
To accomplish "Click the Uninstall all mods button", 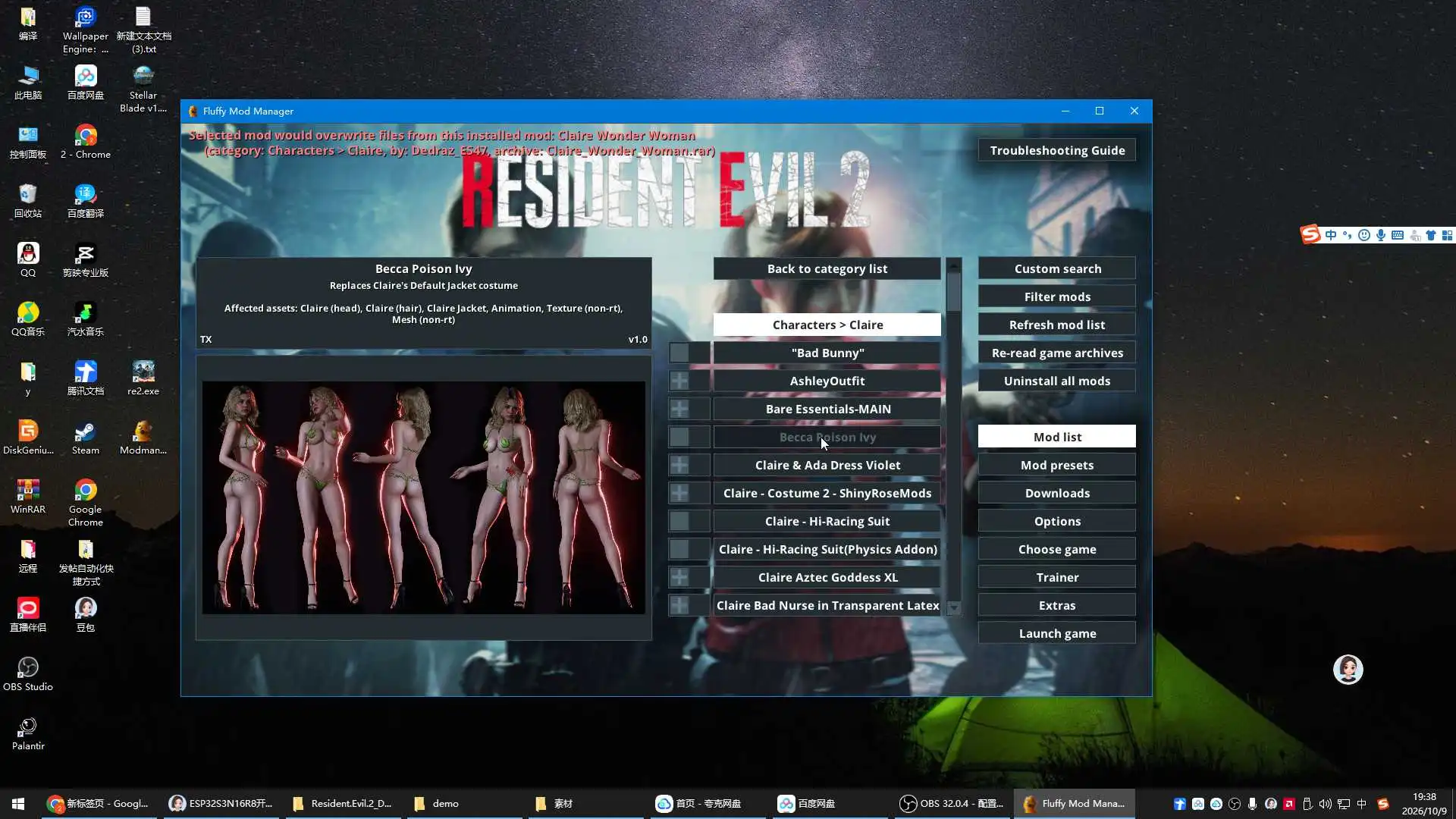I will click(x=1057, y=381).
